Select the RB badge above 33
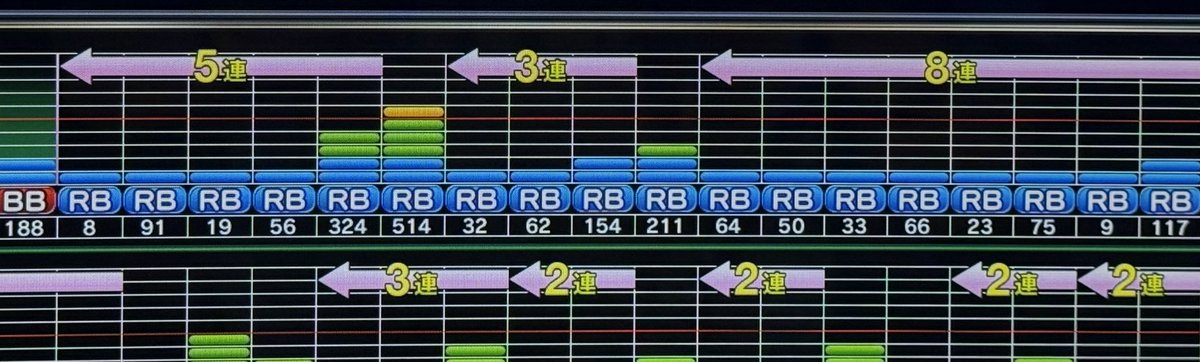 coord(856,201)
